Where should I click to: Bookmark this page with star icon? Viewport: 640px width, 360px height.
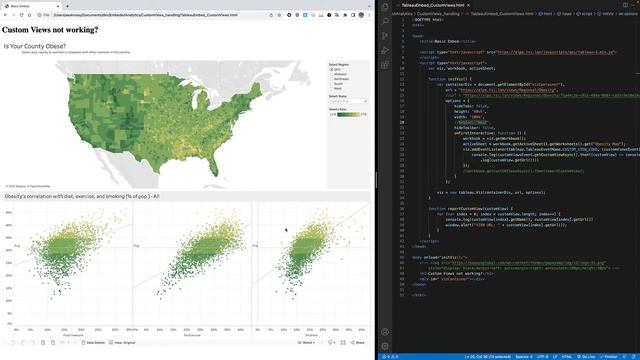tap(279, 15)
